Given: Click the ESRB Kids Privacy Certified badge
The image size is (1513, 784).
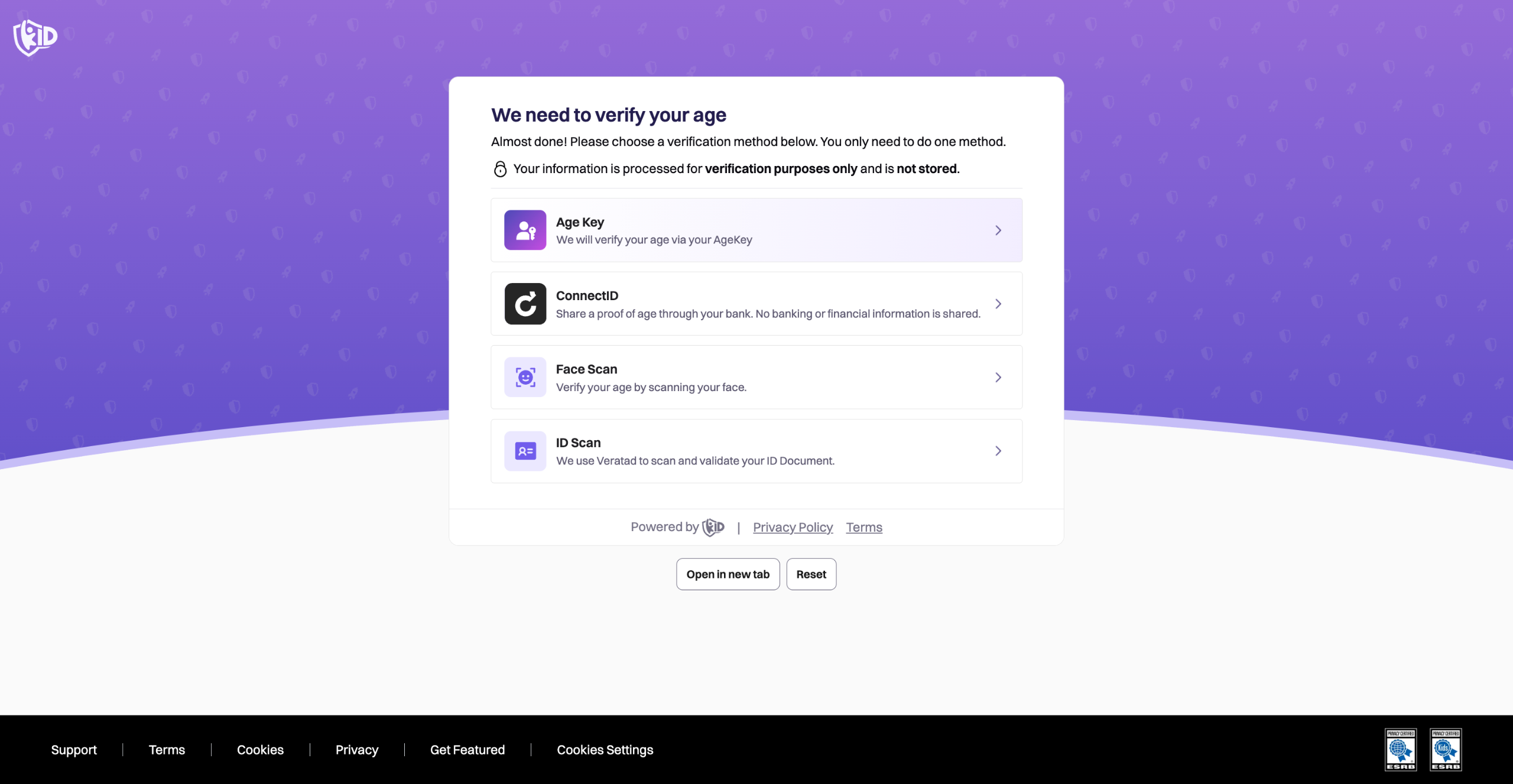Looking at the screenshot, I should (x=1445, y=749).
